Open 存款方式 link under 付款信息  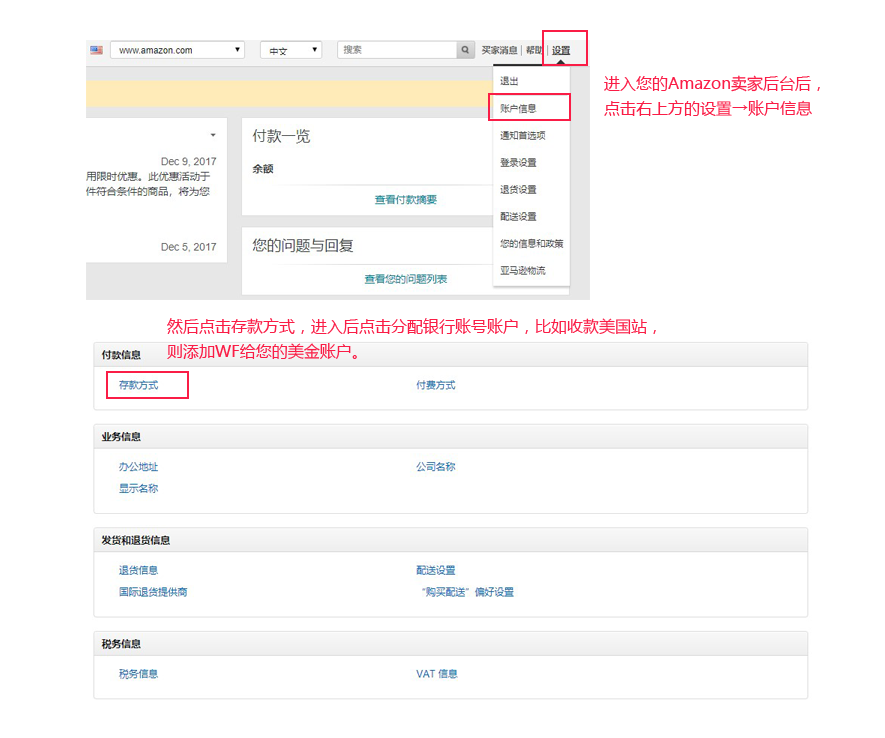[138, 385]
